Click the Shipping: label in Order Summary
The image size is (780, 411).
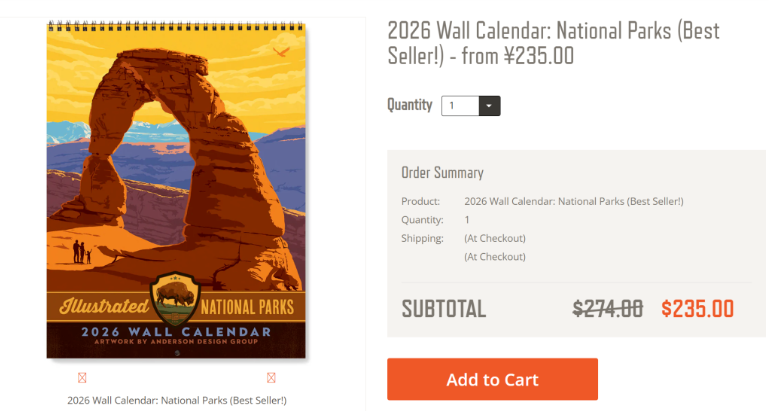422,238
